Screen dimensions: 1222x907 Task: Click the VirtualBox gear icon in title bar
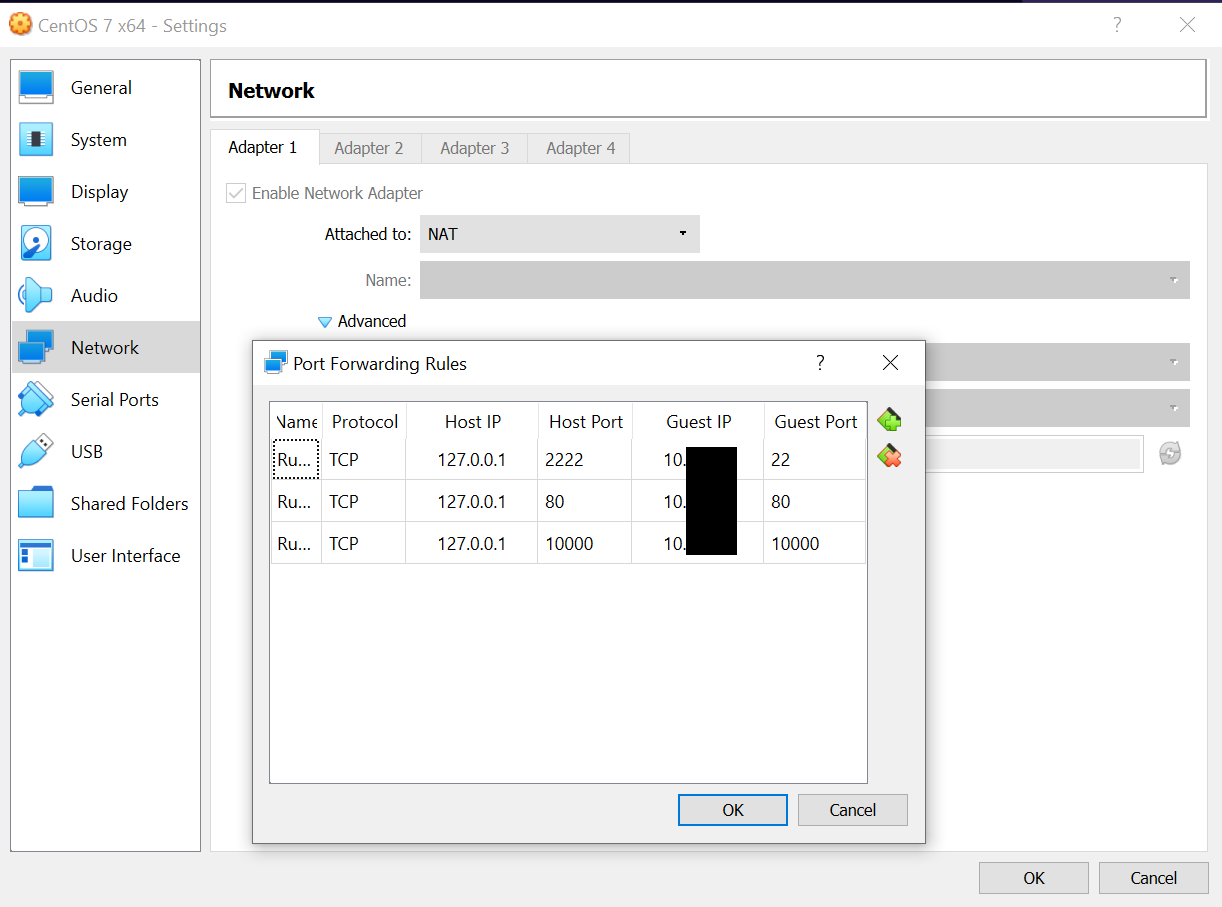click(20, 25)
